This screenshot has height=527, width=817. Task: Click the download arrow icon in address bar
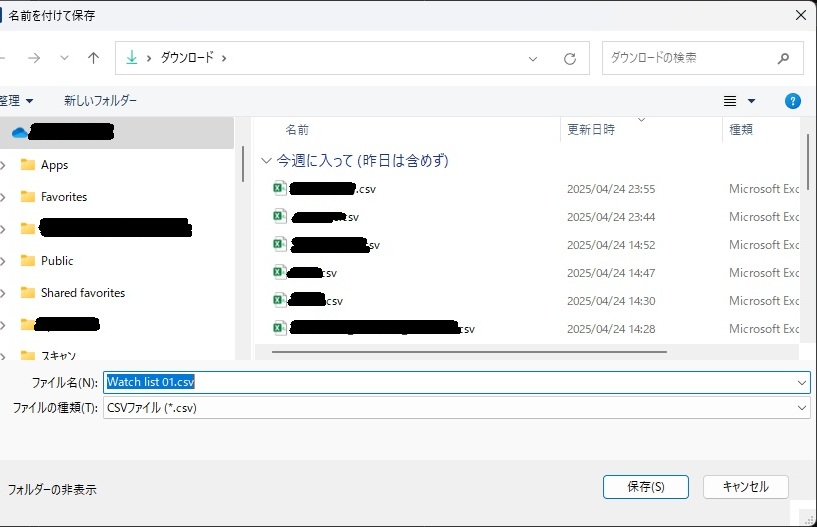pyautogui.click(x=132, y=57)
